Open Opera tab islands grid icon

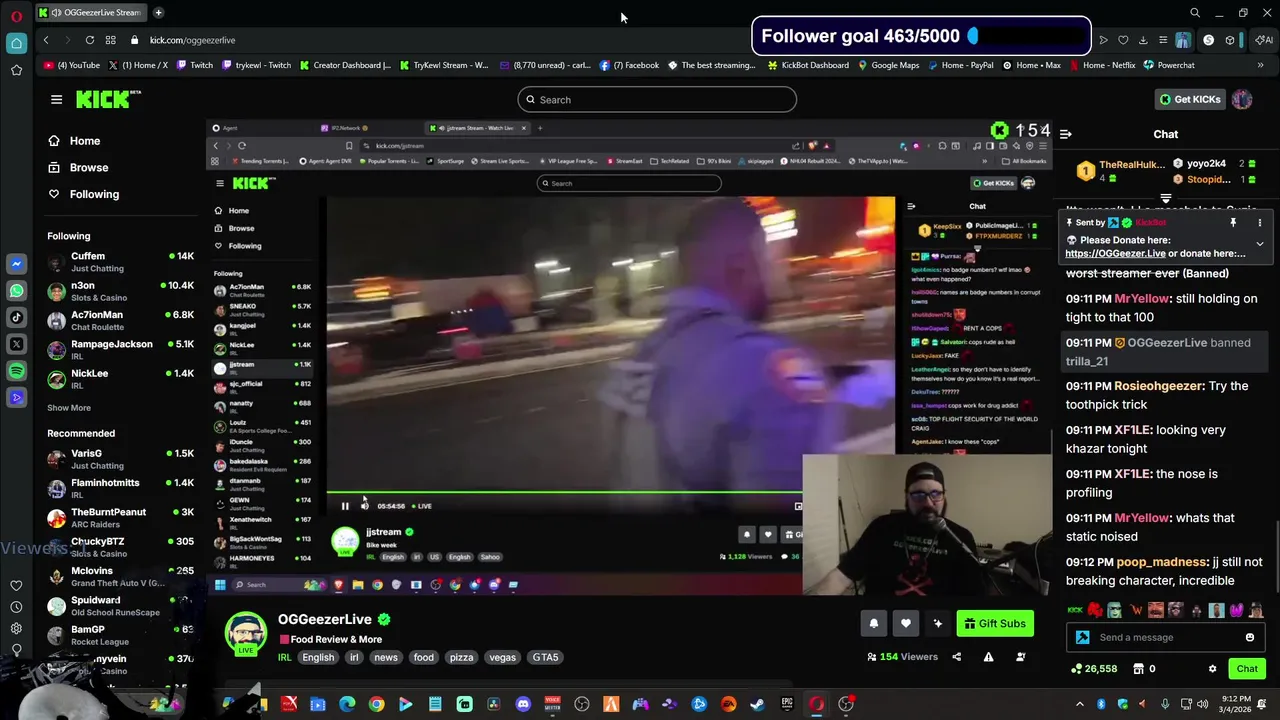(x=110, y=40)
